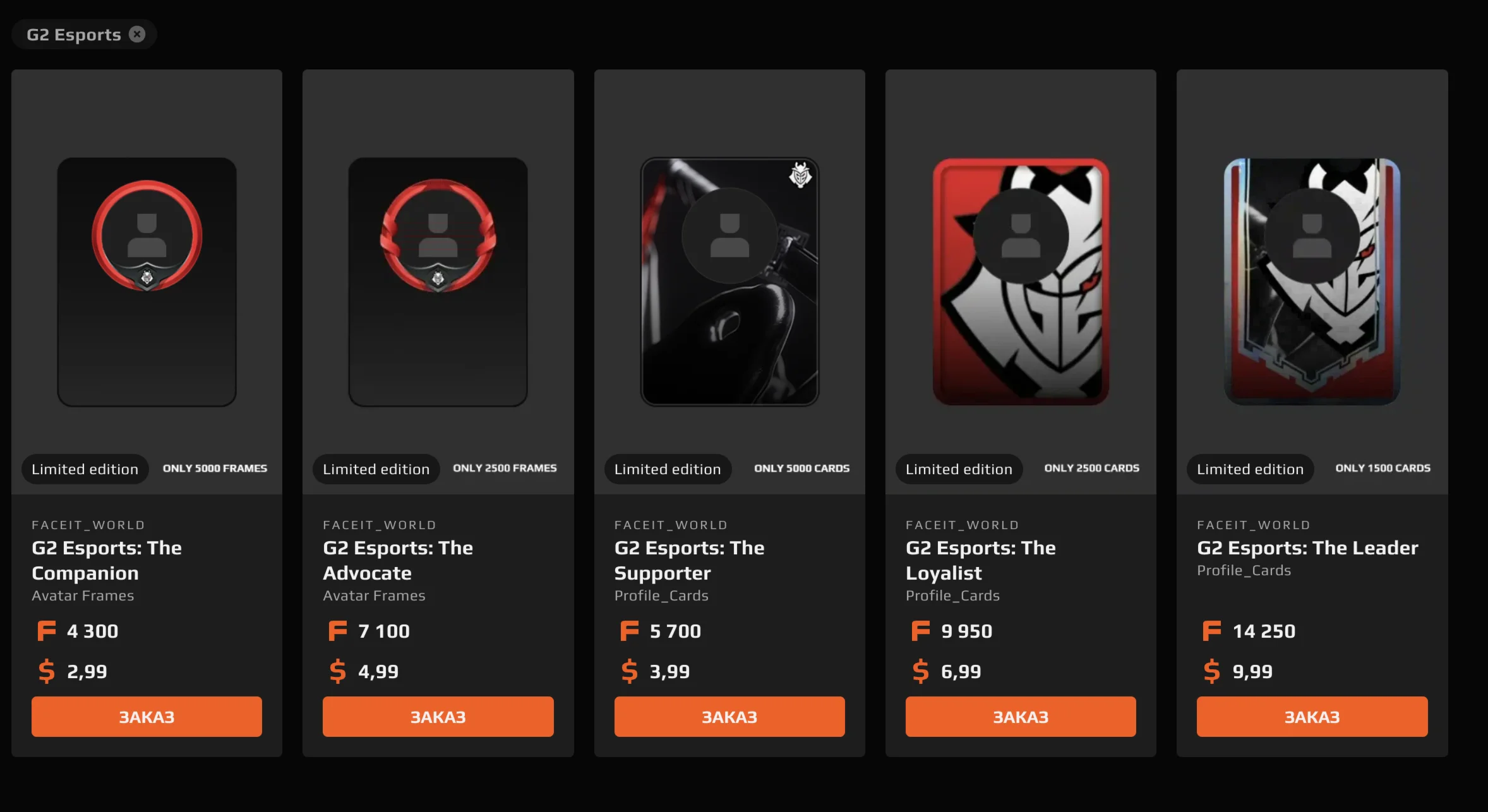Order The Leader profile card via ЗАКАЗ

tap(1312, 717)
